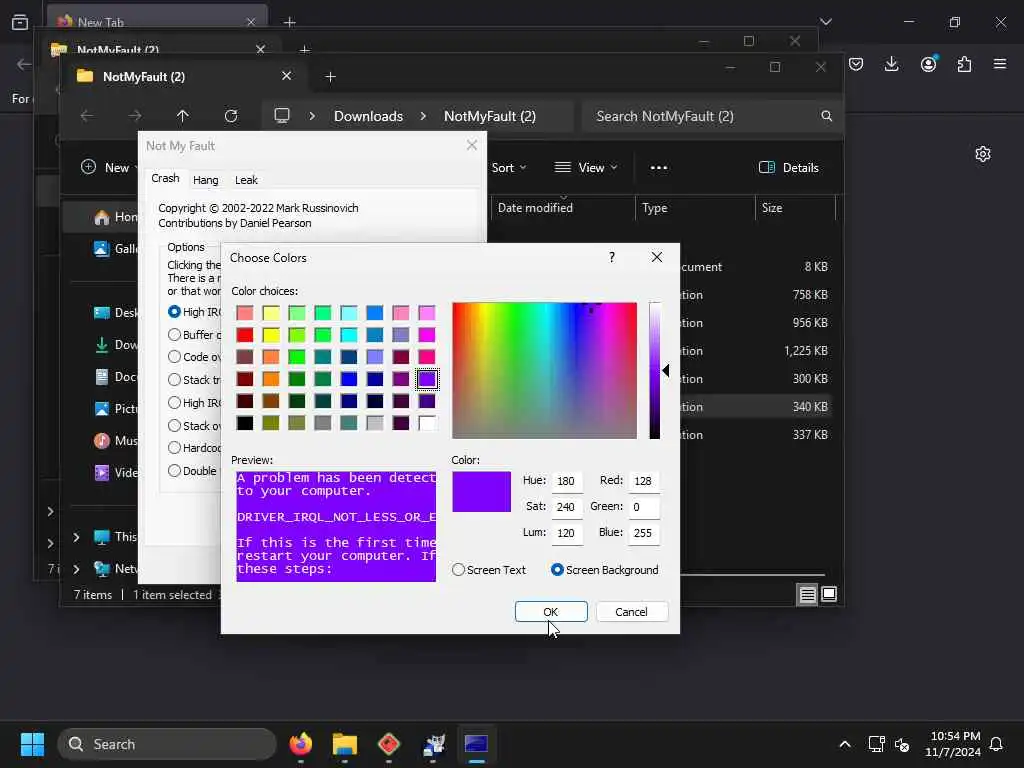This screenshot has width=1024, height=768.
Task: Select Buffer overflow radio option
Action: point(174,334)
